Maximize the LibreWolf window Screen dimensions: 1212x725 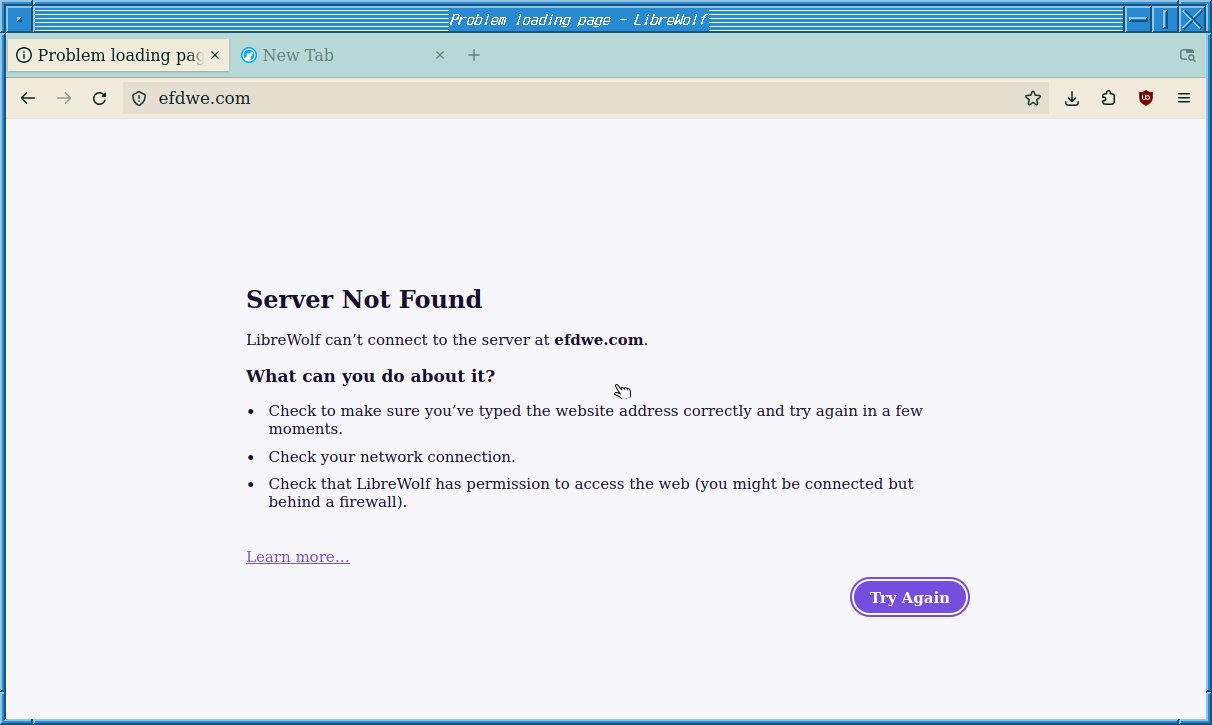click(1164, 19)
